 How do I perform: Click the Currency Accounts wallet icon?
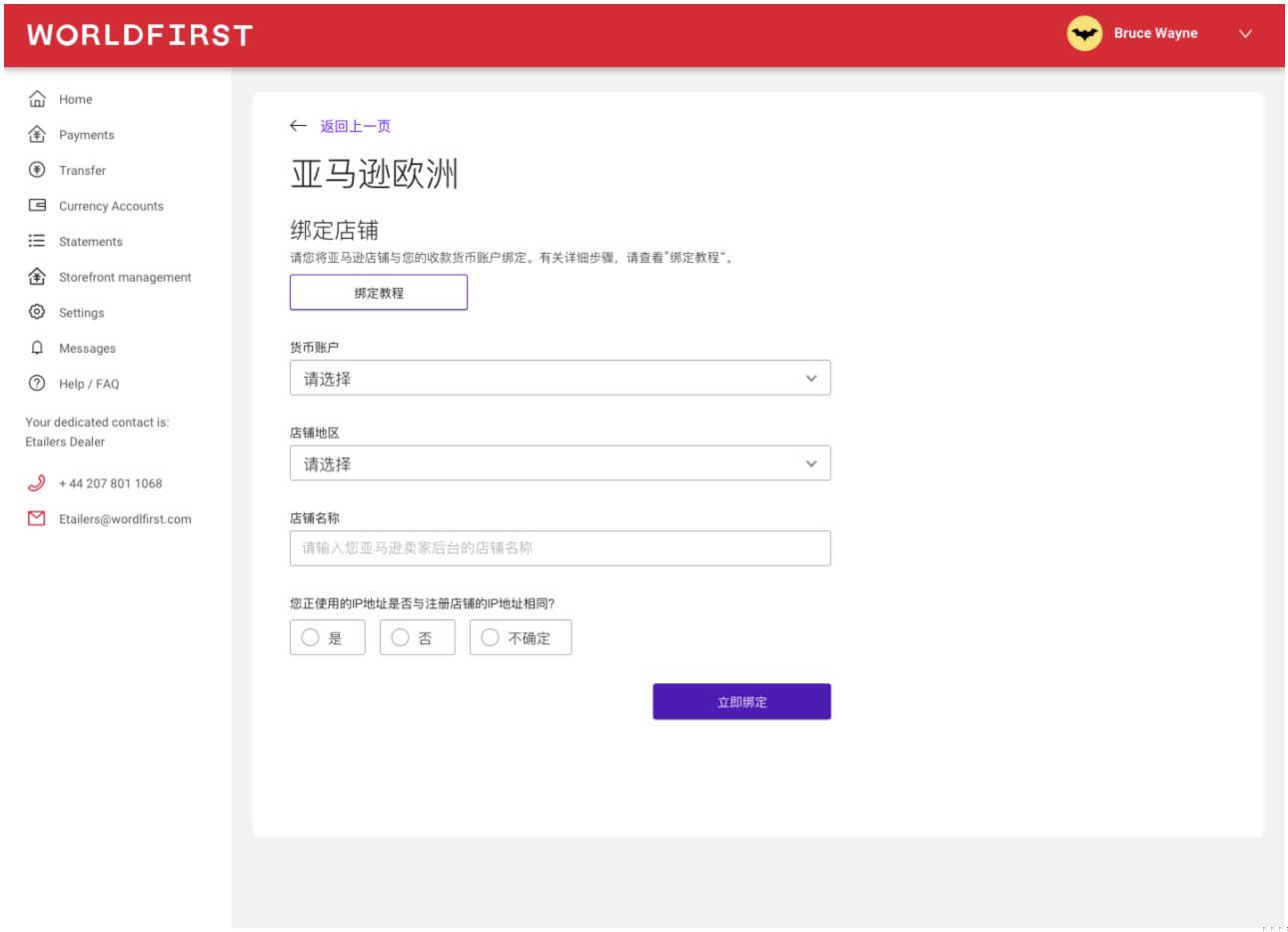coord(37,206)
